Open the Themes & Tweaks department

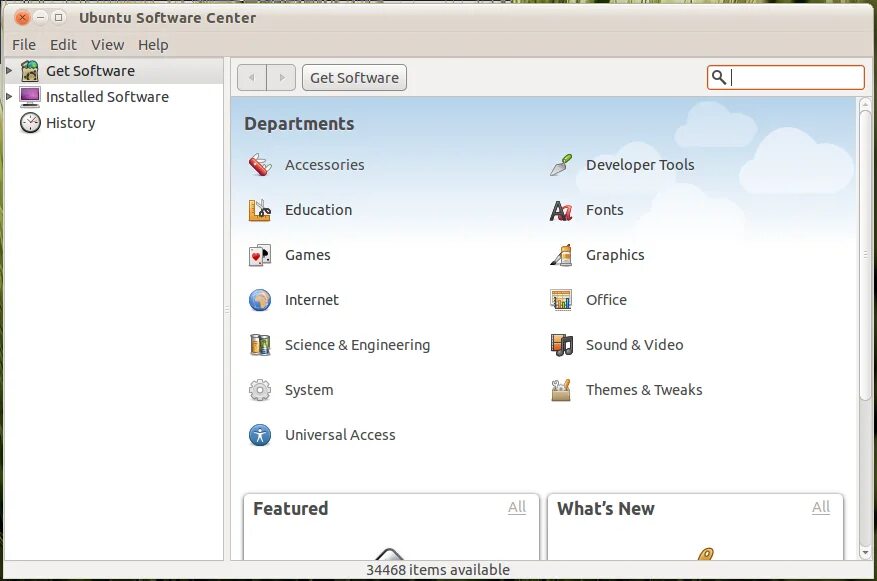click(x=644, y=390)
